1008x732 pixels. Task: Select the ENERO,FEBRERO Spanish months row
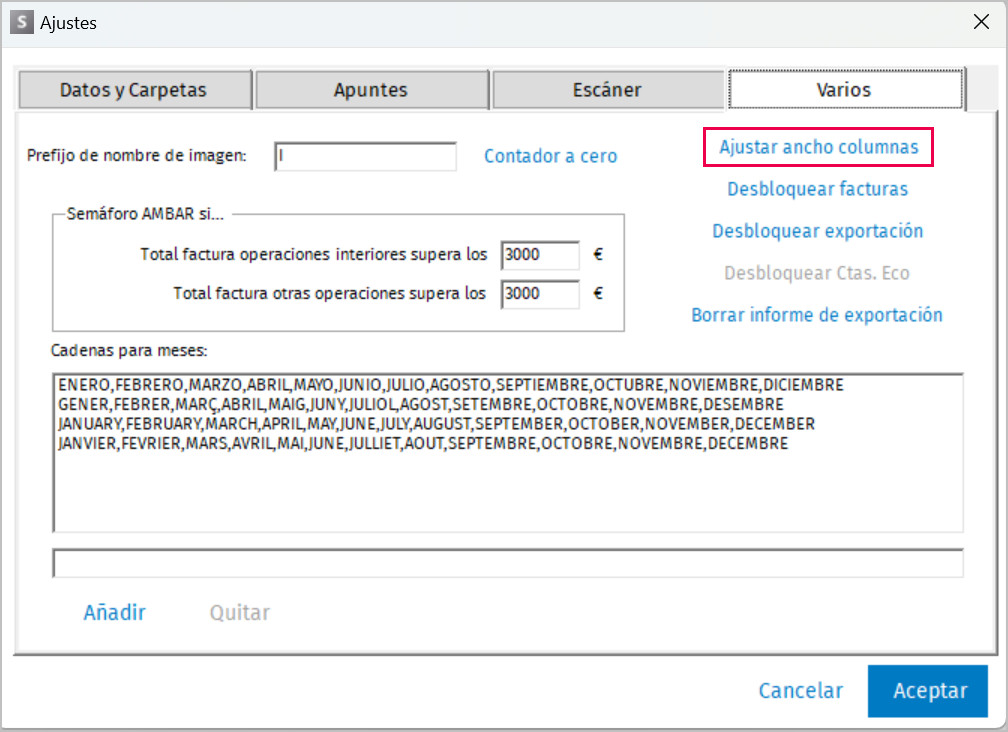(x=451, y=385)
